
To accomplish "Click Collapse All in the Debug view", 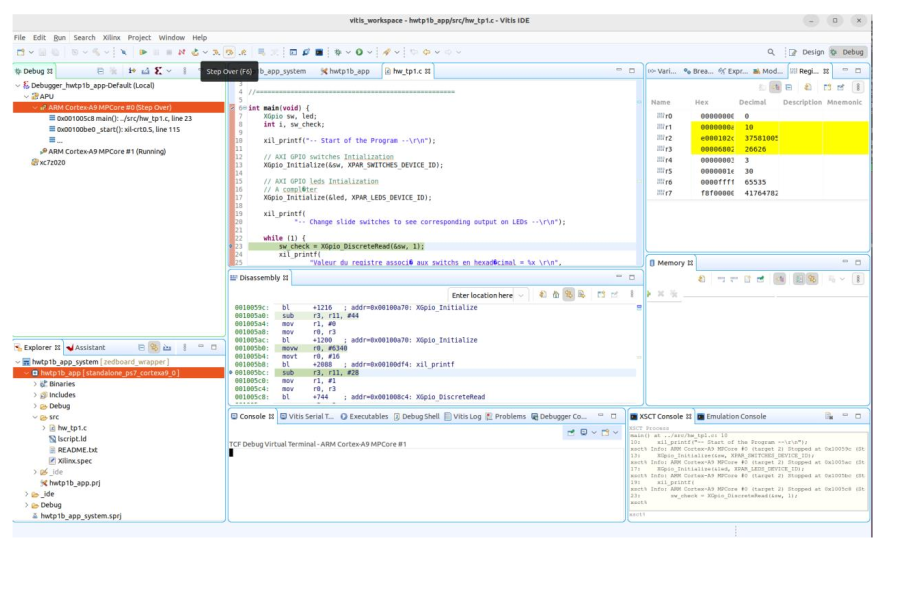I will point(100,71).
